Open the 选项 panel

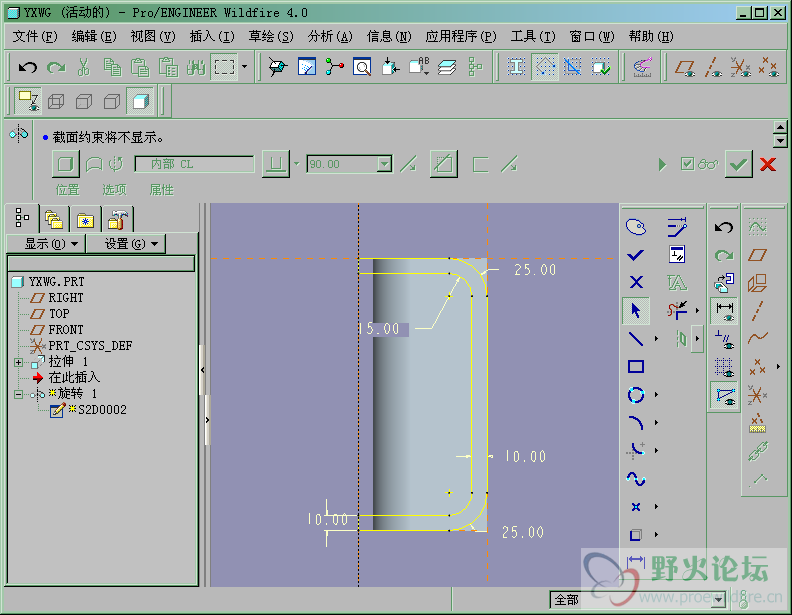[x=115, y=190]
